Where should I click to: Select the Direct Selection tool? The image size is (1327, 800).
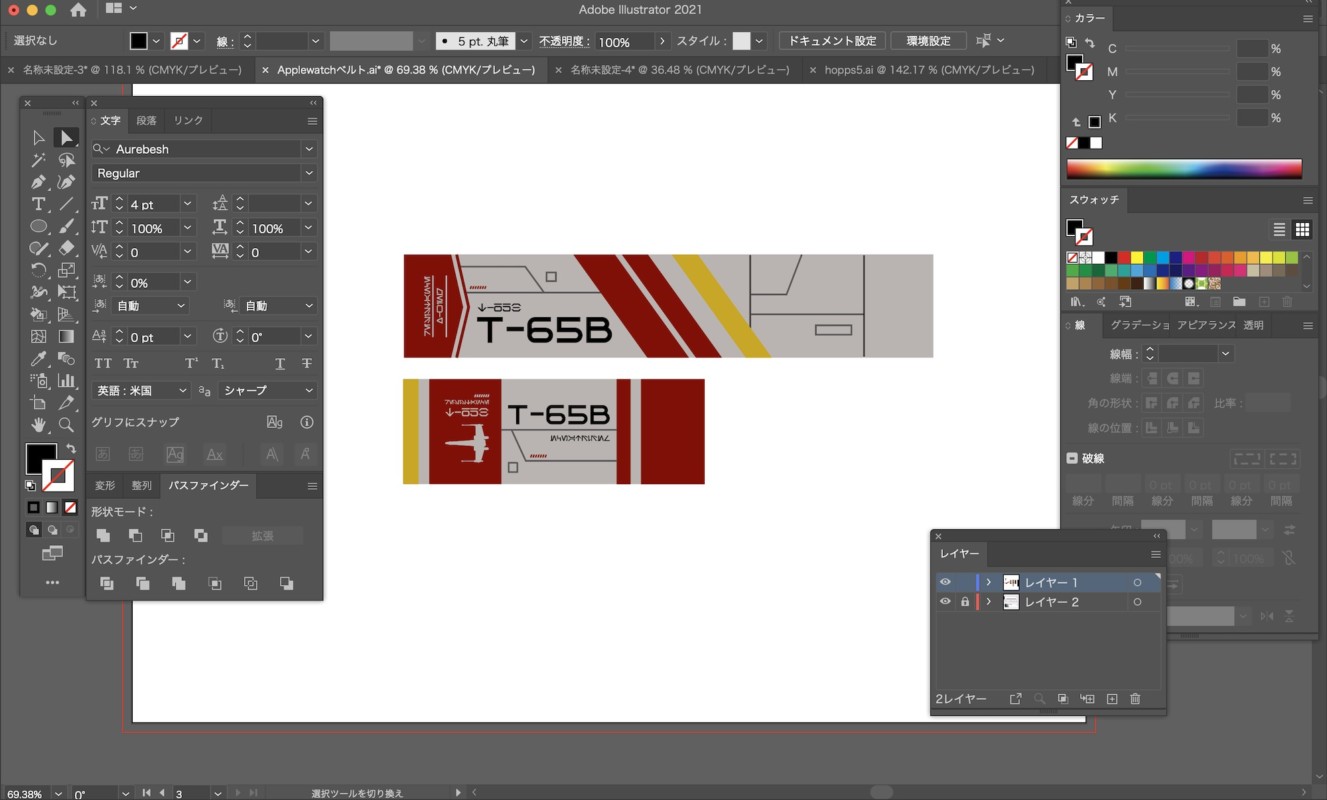tap(66, 138)
